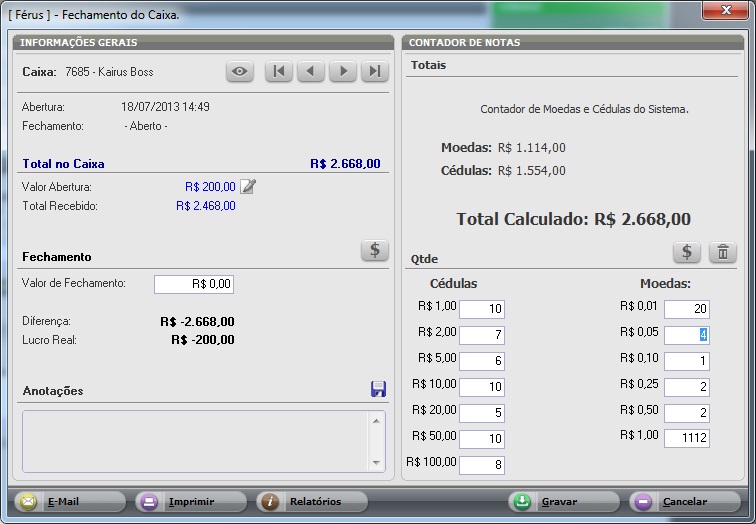Image resolution: width=756 pixels, height=524 pixels.
Task: Go to the last cash register record
Action: click(375, 71)
